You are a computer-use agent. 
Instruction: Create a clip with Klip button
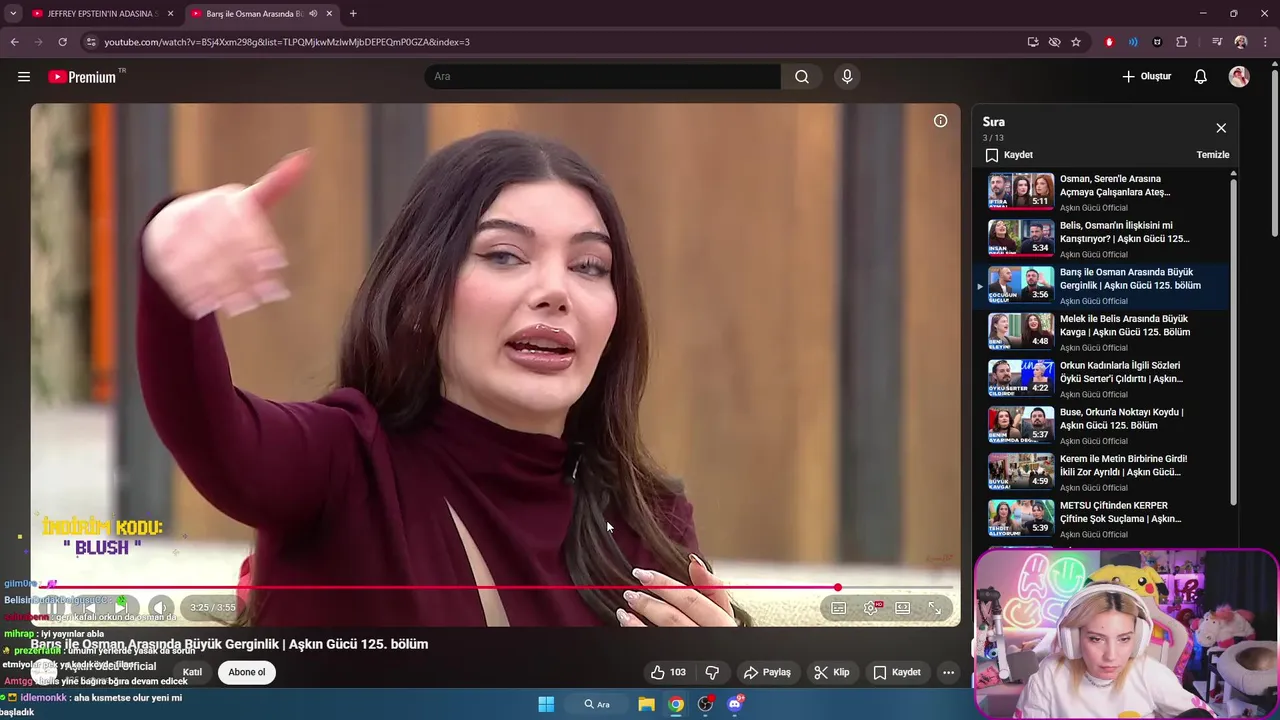point(831,672)
